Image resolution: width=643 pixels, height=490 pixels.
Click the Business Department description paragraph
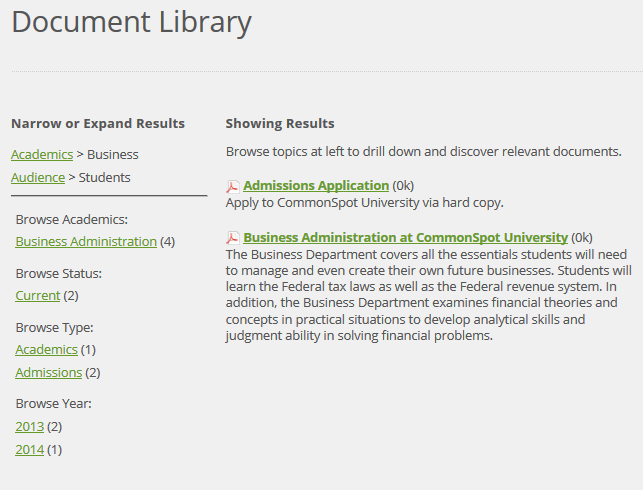[x=429, y=295]
